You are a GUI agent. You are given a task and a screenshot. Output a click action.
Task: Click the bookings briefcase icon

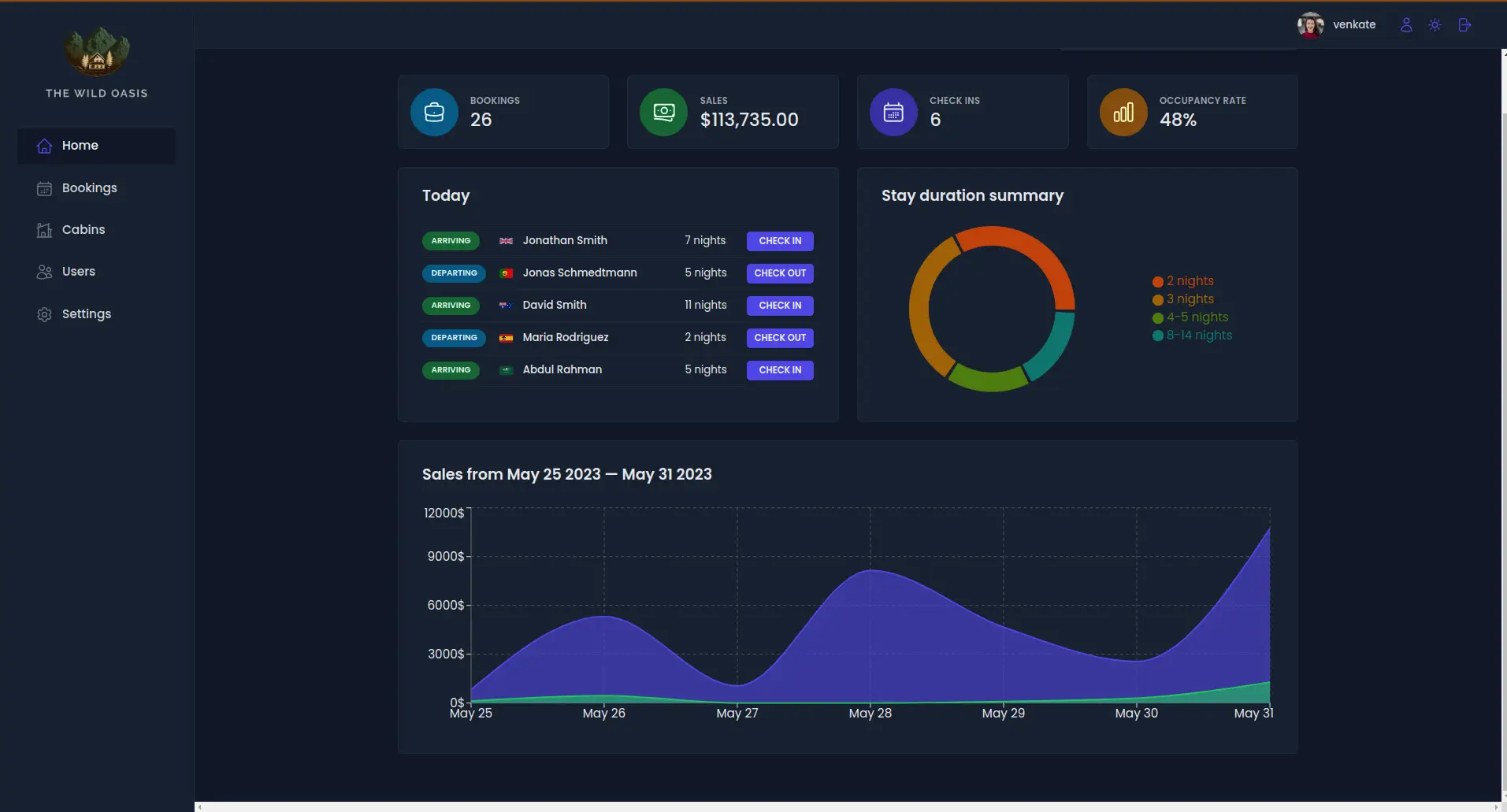(x=434, y=113)
